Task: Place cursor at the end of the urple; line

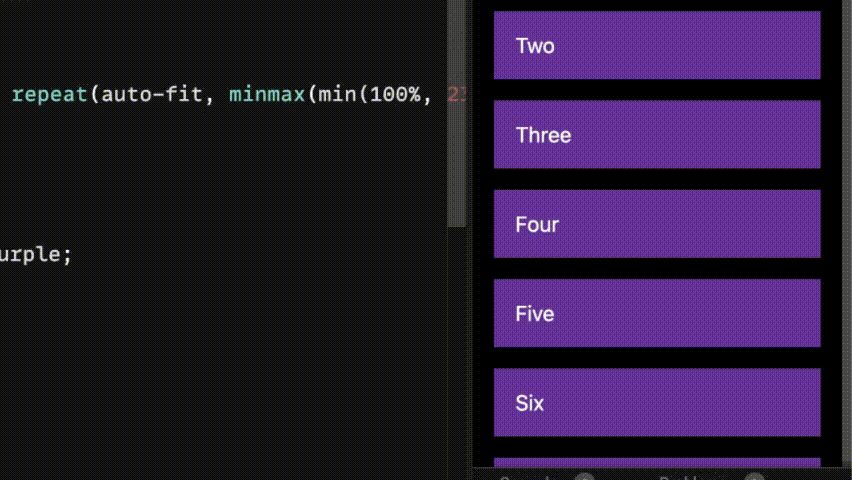Action: 73,254
